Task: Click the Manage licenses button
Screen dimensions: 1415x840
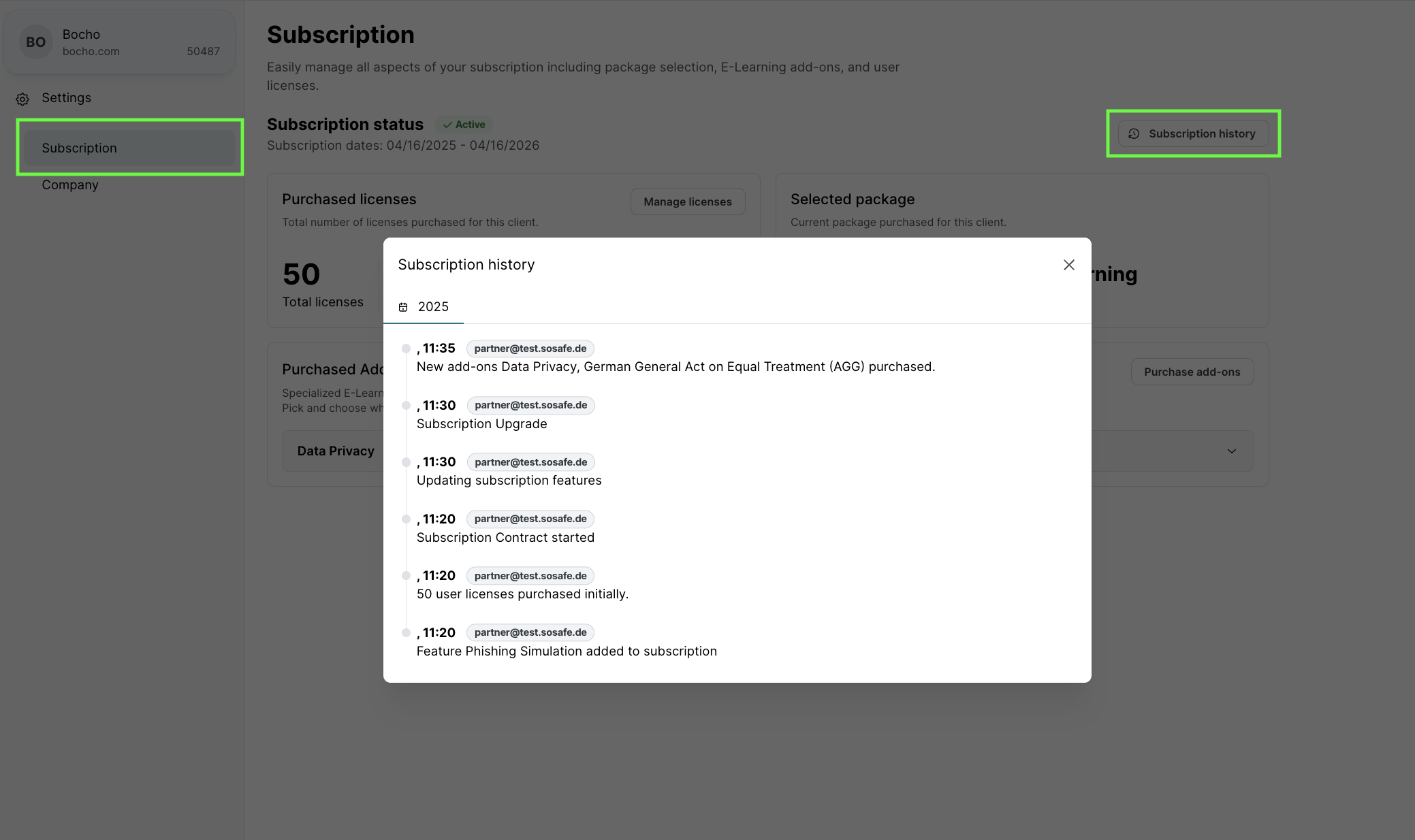Action: tap(688, 201)
